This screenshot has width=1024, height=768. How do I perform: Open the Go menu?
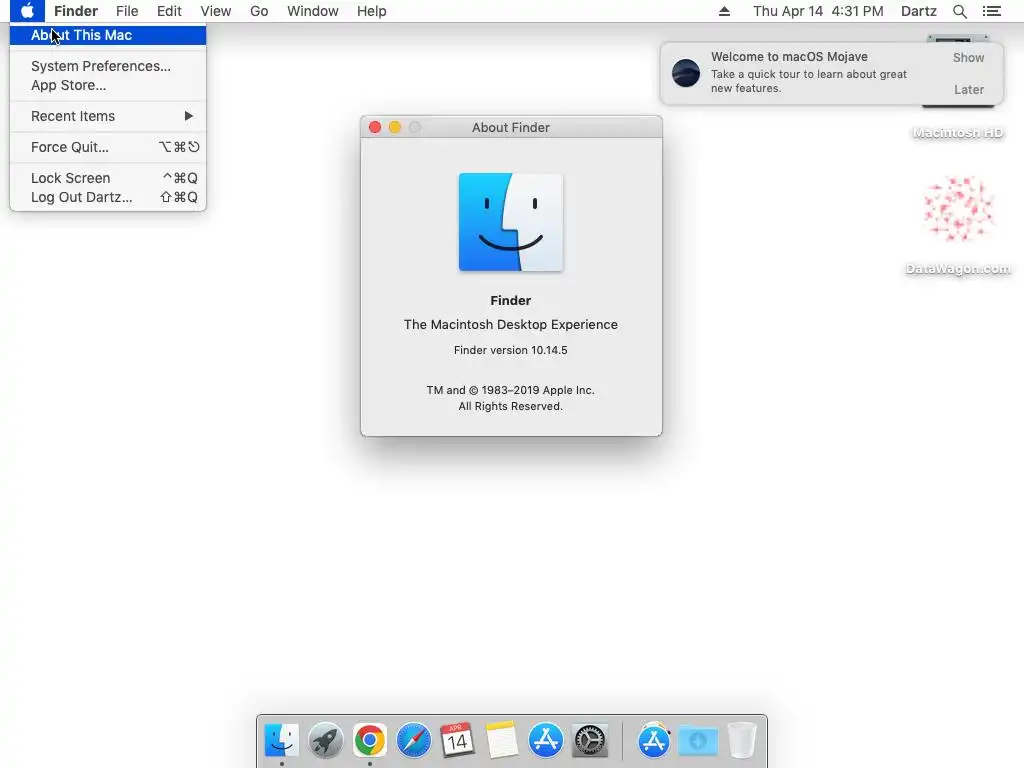click(x=259, y=11)
